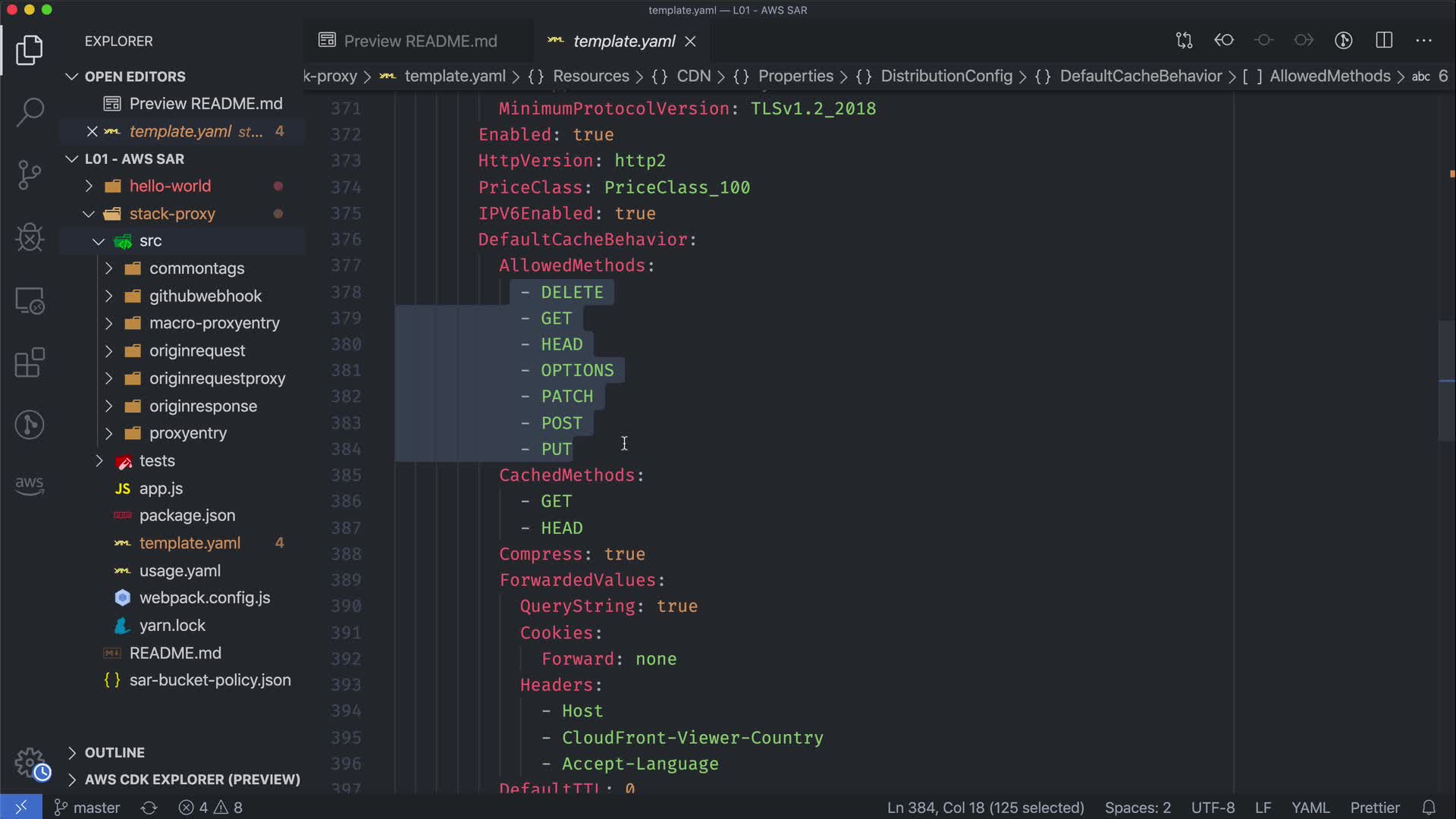Click Spaces: 2 indentation setting
Screen dimensions: 1456x819
[x=1137, y=808]
